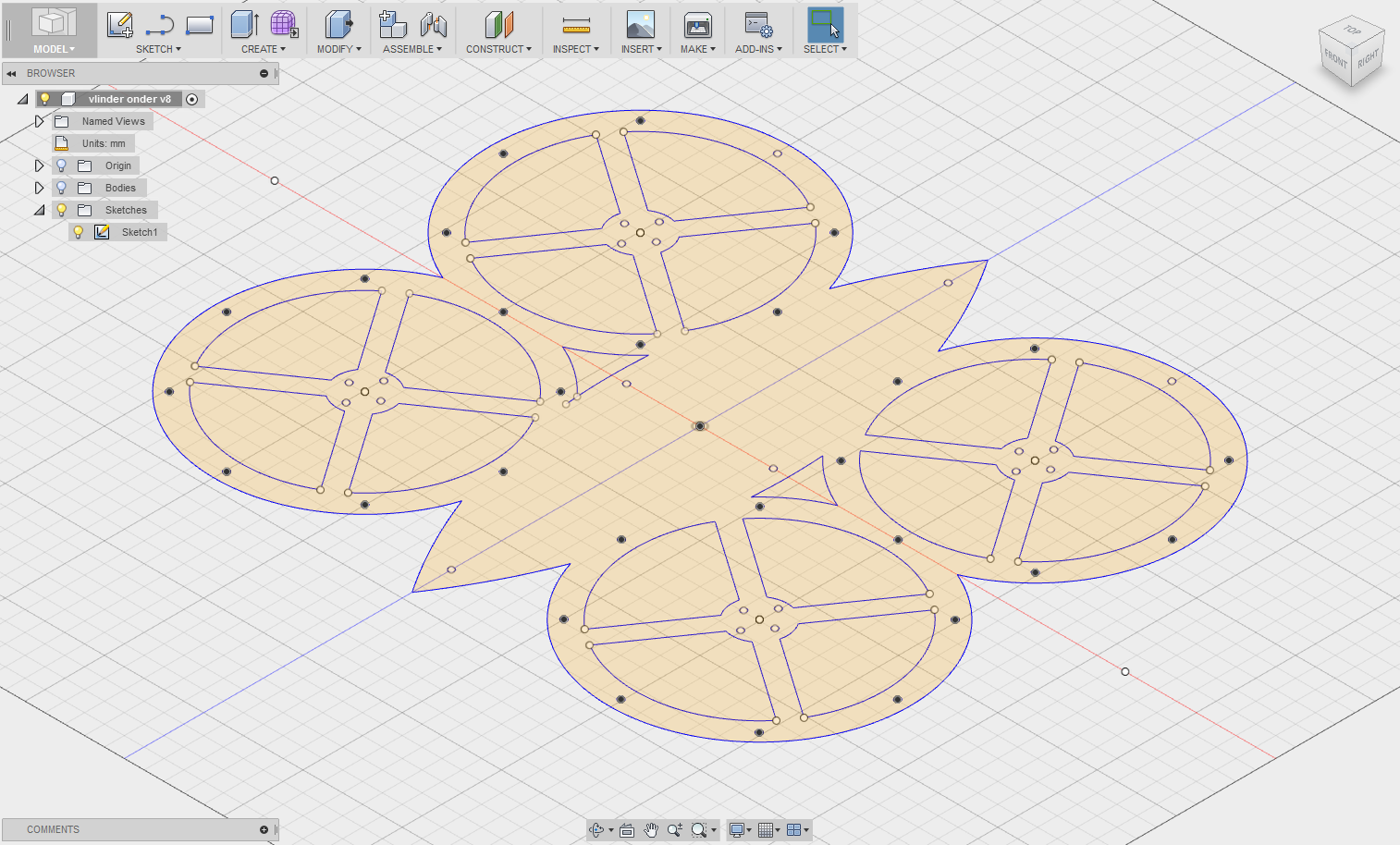1400x845 pixels.
Task: Click the Create Sketch icon
Action: coord(119,25)
